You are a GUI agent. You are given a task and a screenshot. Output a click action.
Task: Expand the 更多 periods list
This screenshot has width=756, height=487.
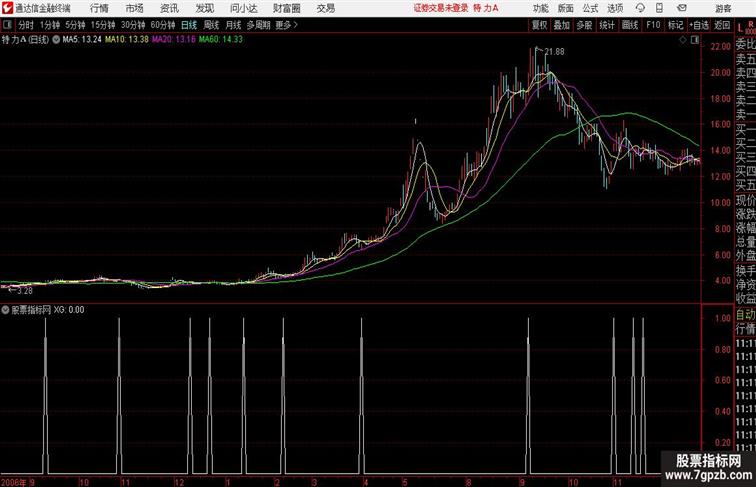pos(286,25)
